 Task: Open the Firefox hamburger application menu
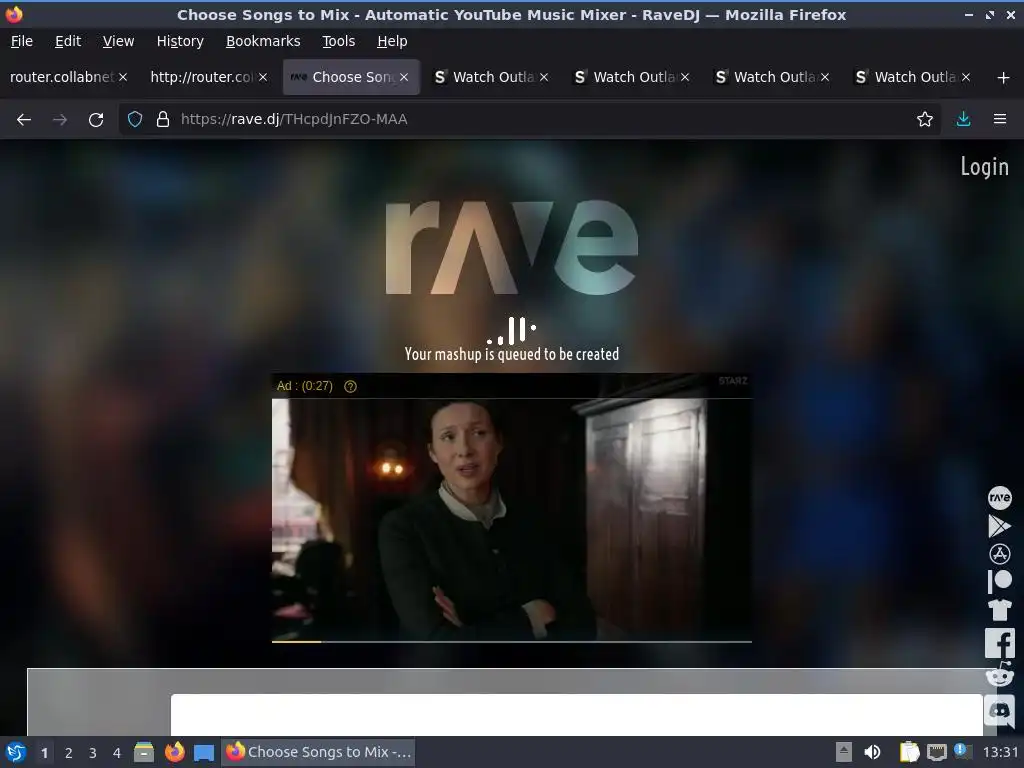999,119
